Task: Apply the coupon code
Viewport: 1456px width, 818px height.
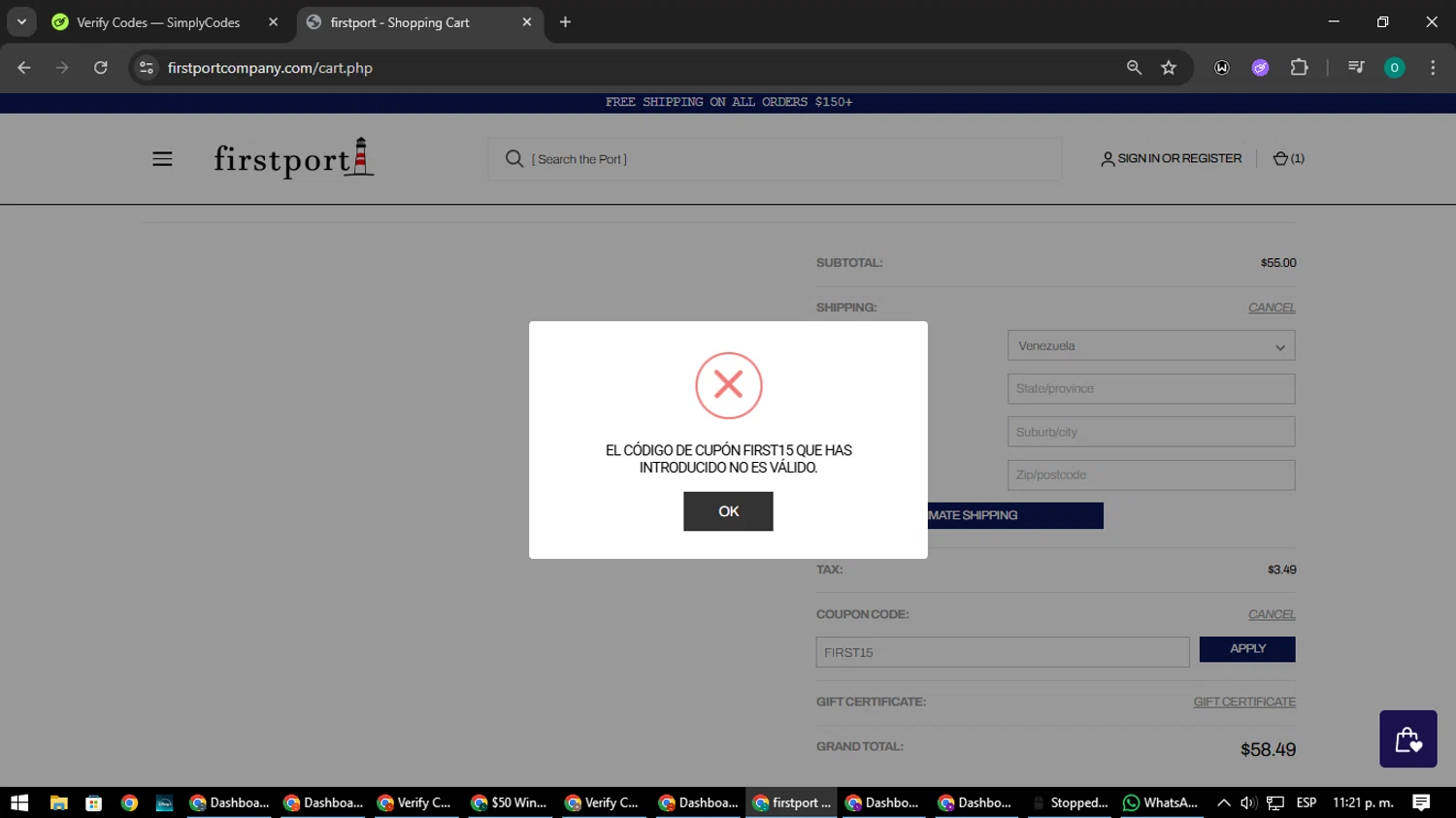Action: 1247,649
